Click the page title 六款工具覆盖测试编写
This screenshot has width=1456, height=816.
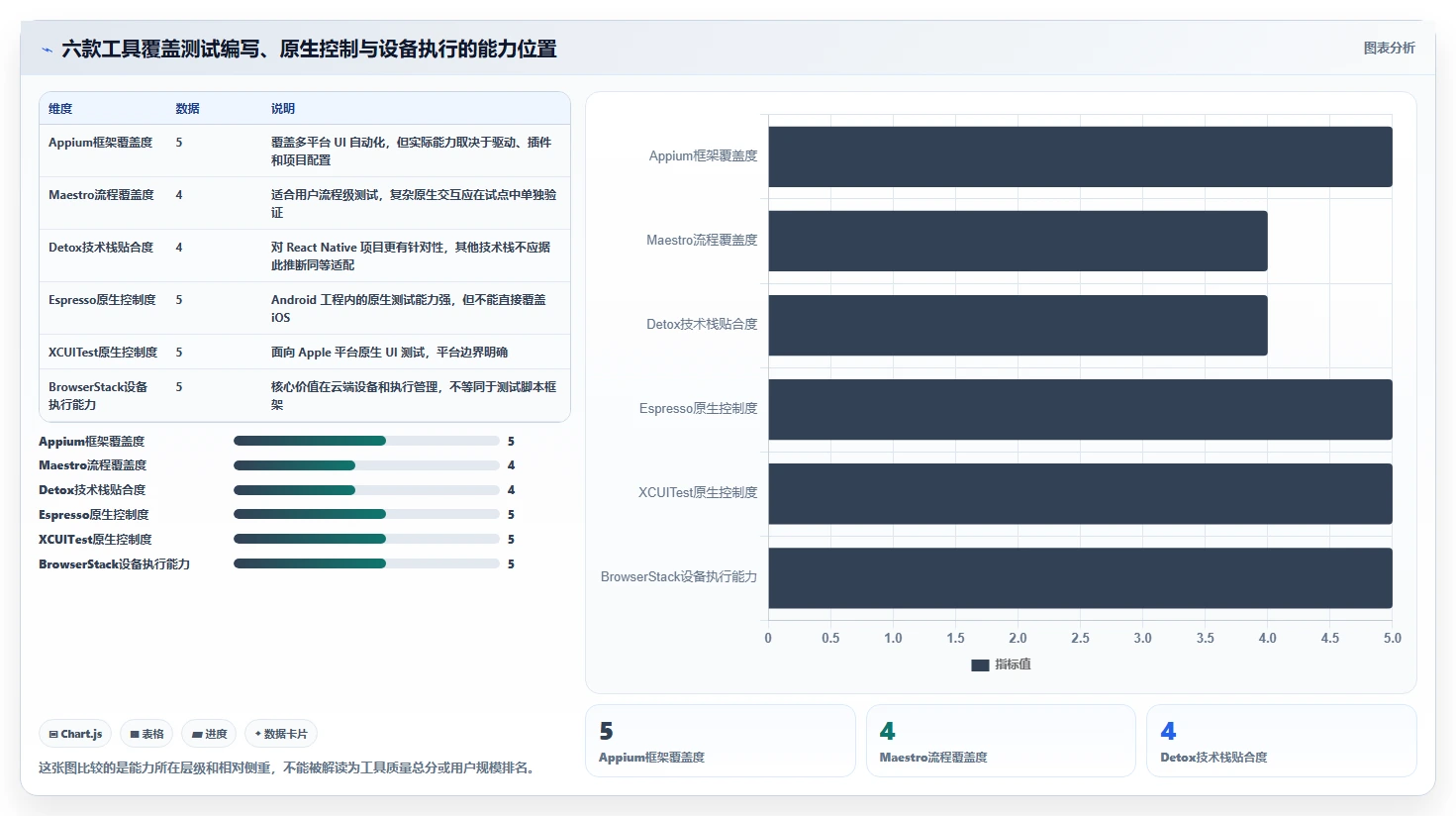tap(309, 50)
